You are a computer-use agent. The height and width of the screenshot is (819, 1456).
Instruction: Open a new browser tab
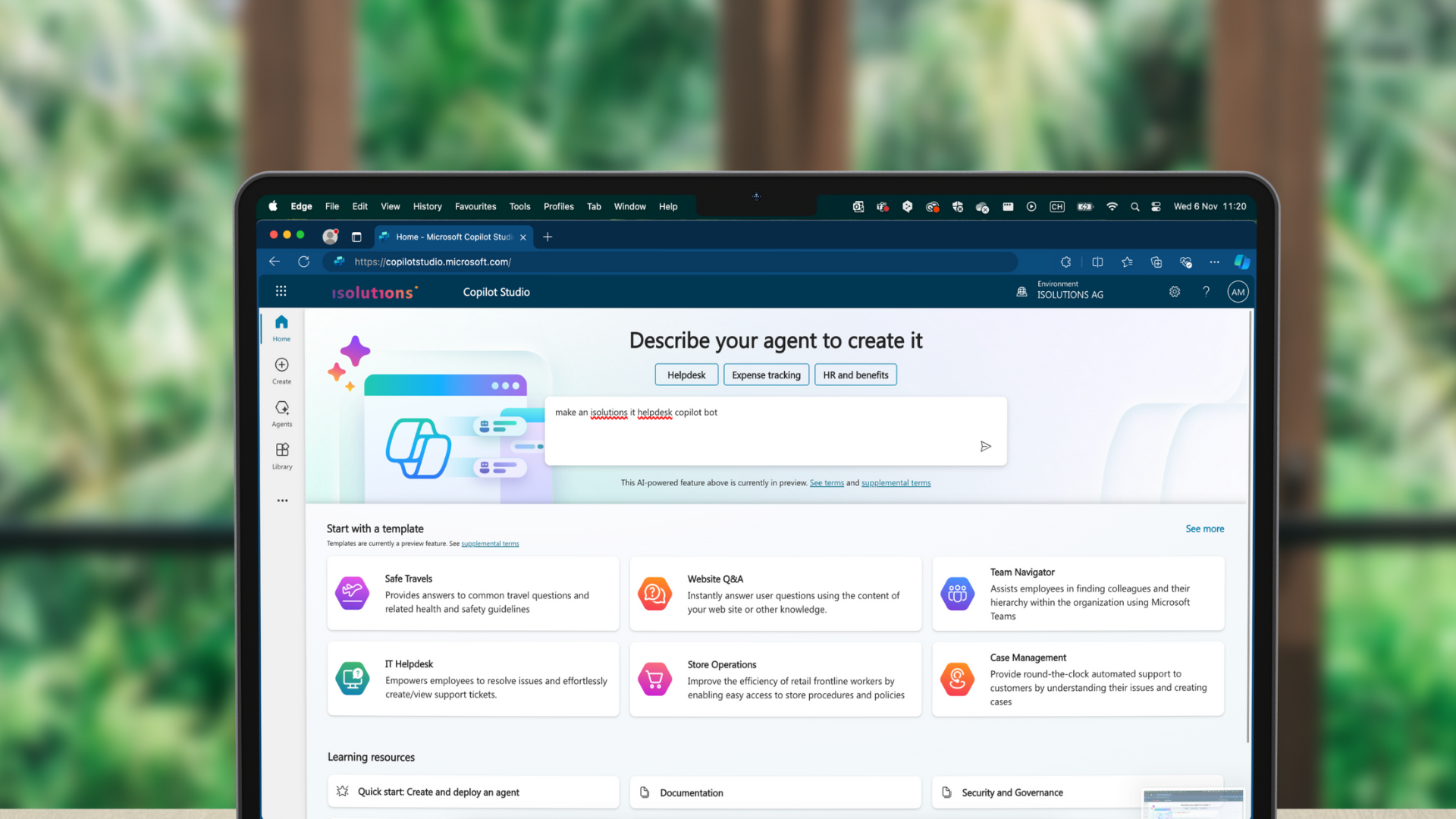tap(548, 237)
